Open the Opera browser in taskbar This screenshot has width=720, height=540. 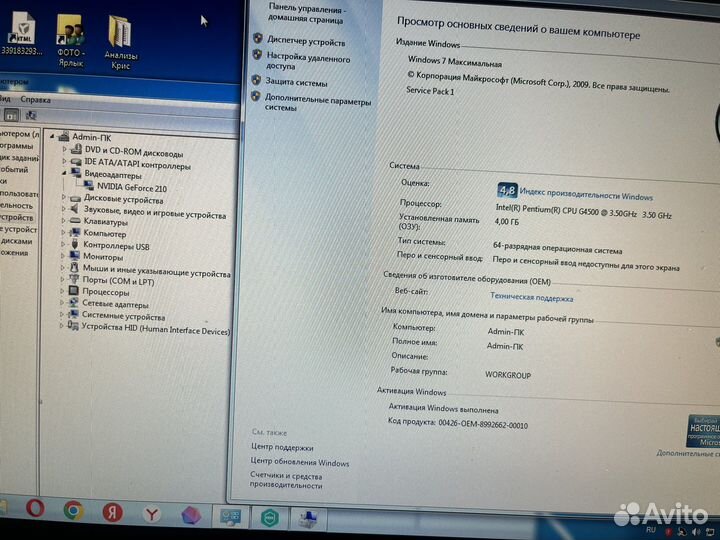[35, 509]
